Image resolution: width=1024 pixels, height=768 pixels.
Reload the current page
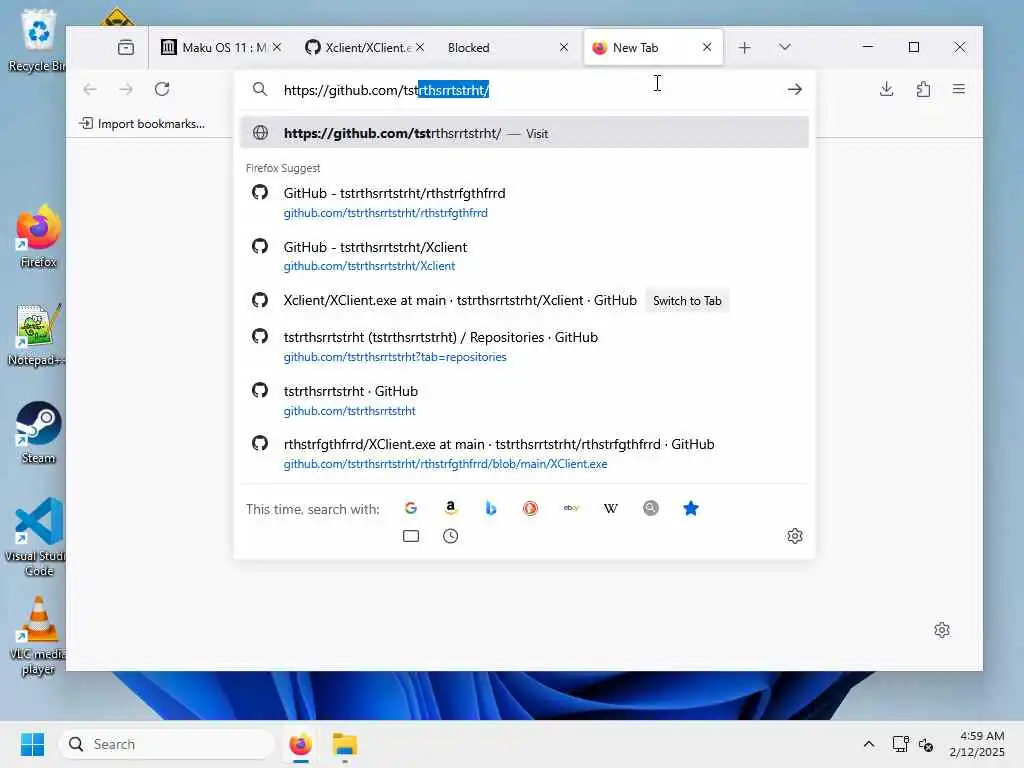[x=162, y=89]
